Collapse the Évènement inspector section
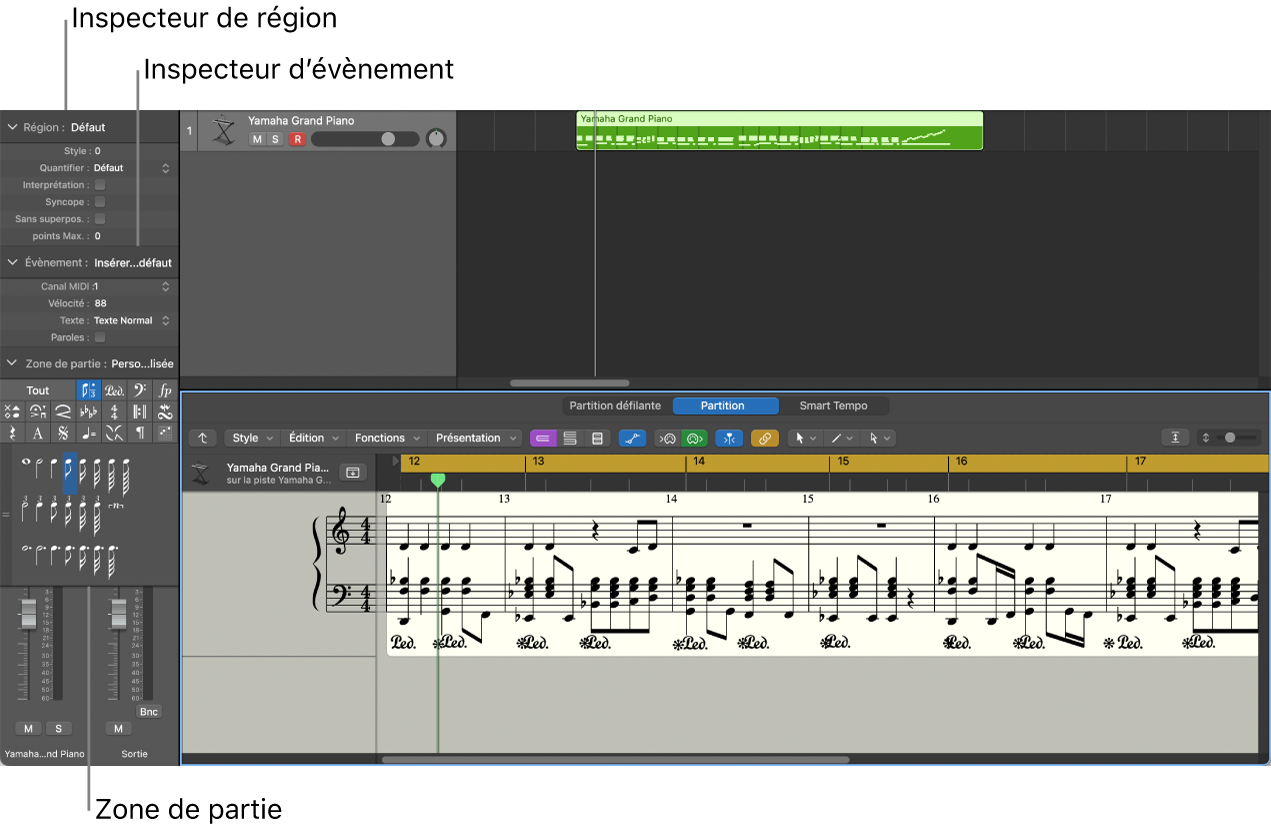Image resolution: width=1271 pixels, height=830 pixels. click(13, 263)
